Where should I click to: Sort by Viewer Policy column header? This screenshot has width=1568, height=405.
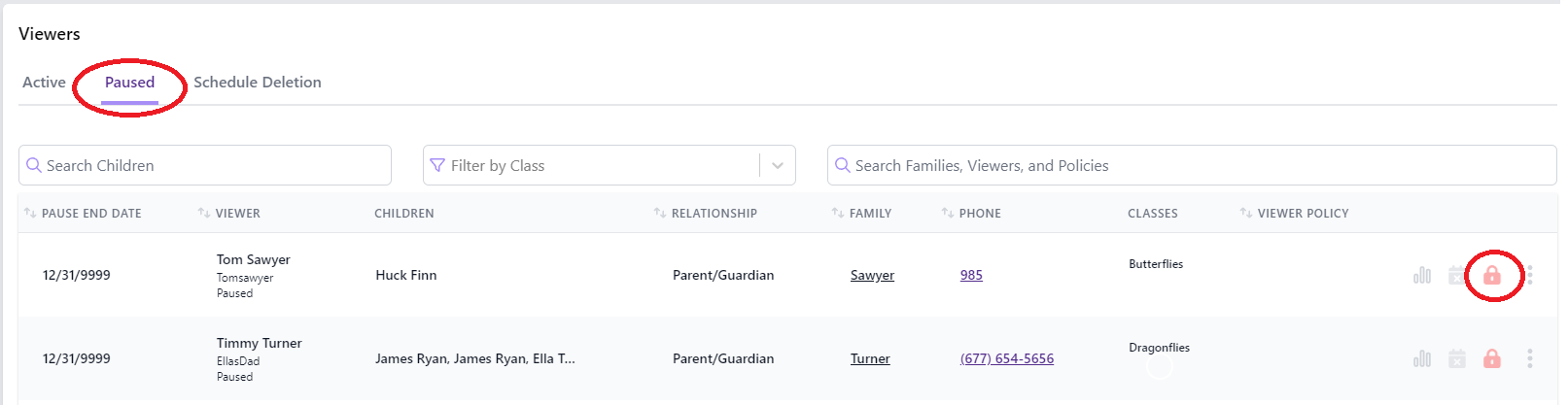coord(1295,213)
